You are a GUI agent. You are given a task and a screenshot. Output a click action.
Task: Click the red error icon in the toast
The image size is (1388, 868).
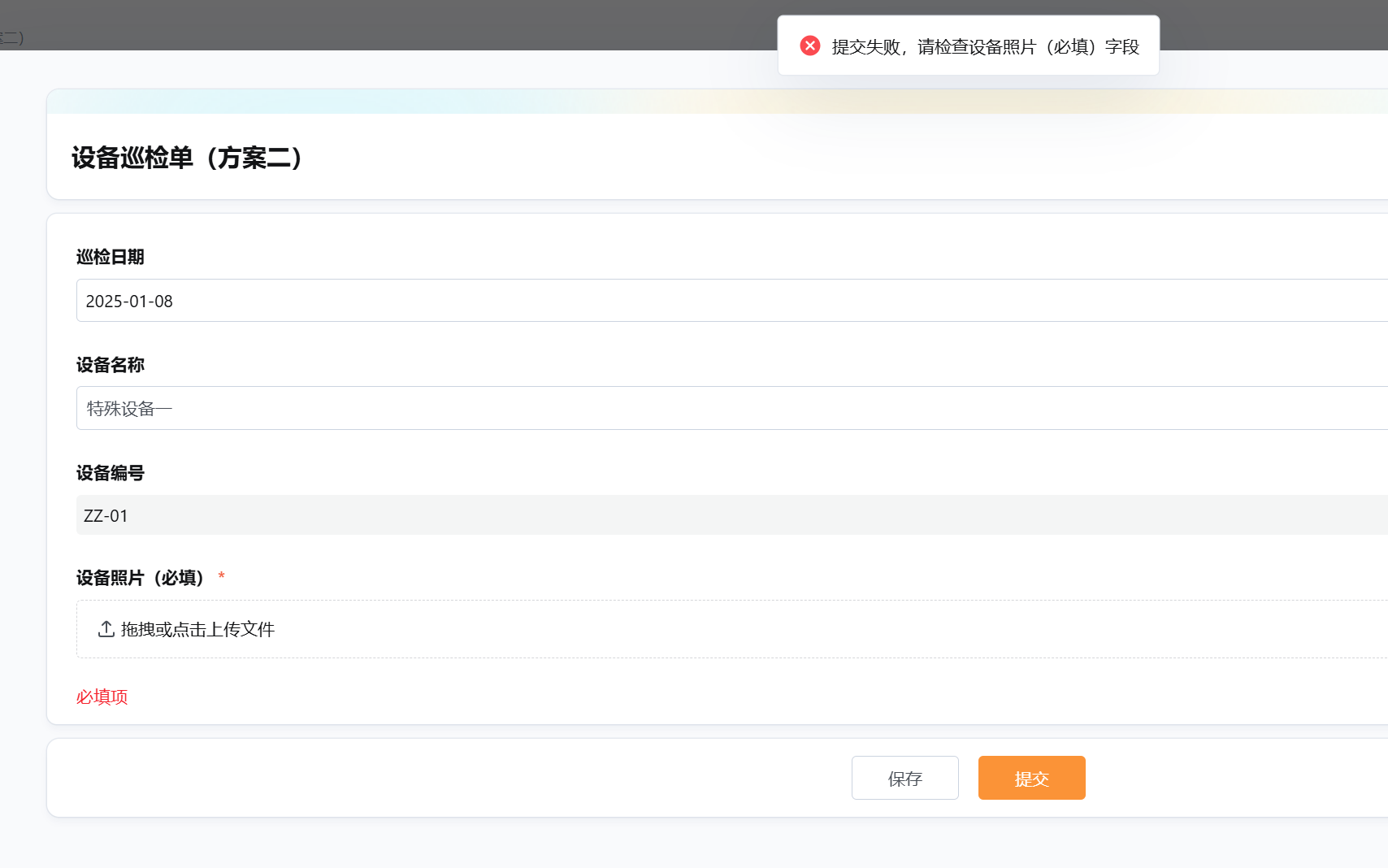(x=809, y=46)
